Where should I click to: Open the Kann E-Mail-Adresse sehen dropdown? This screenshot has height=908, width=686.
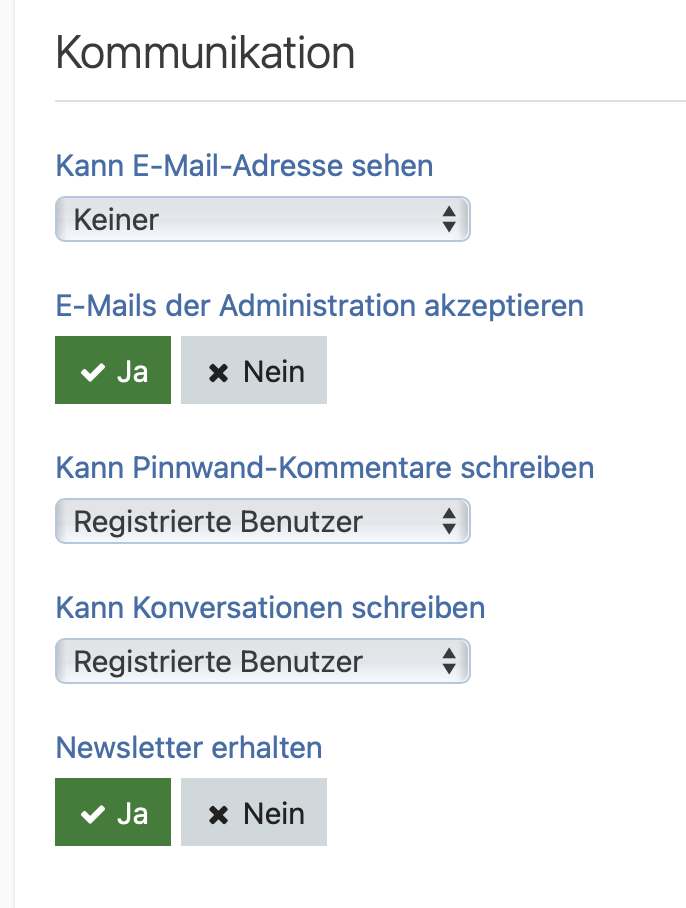[262, 219]
